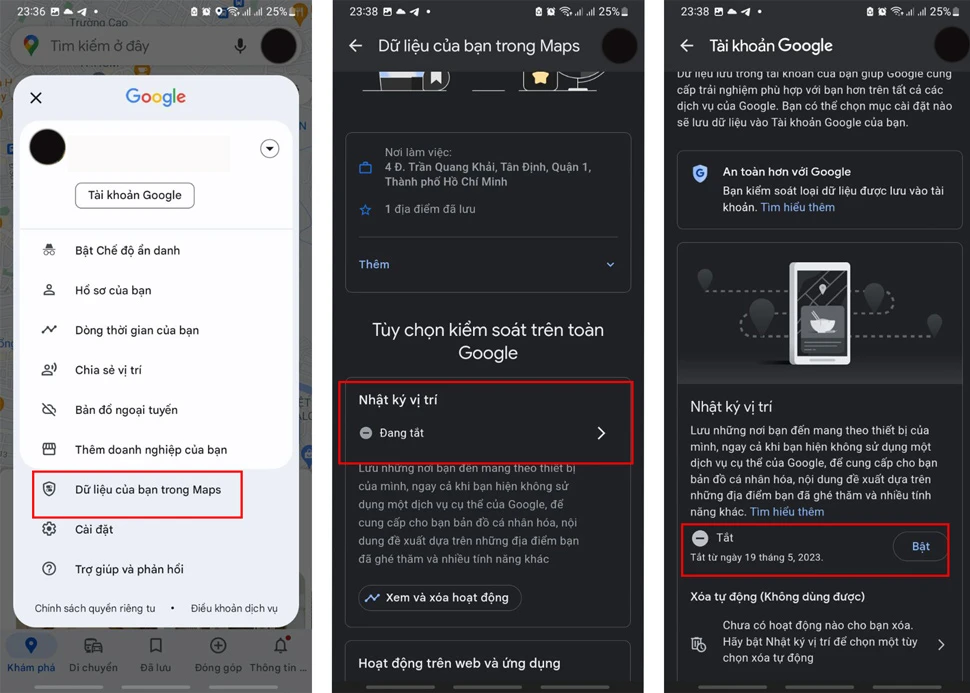Open the Đã lưu saved places icon
This screenshot has height=693, width=970.
[x=156, y=646]
